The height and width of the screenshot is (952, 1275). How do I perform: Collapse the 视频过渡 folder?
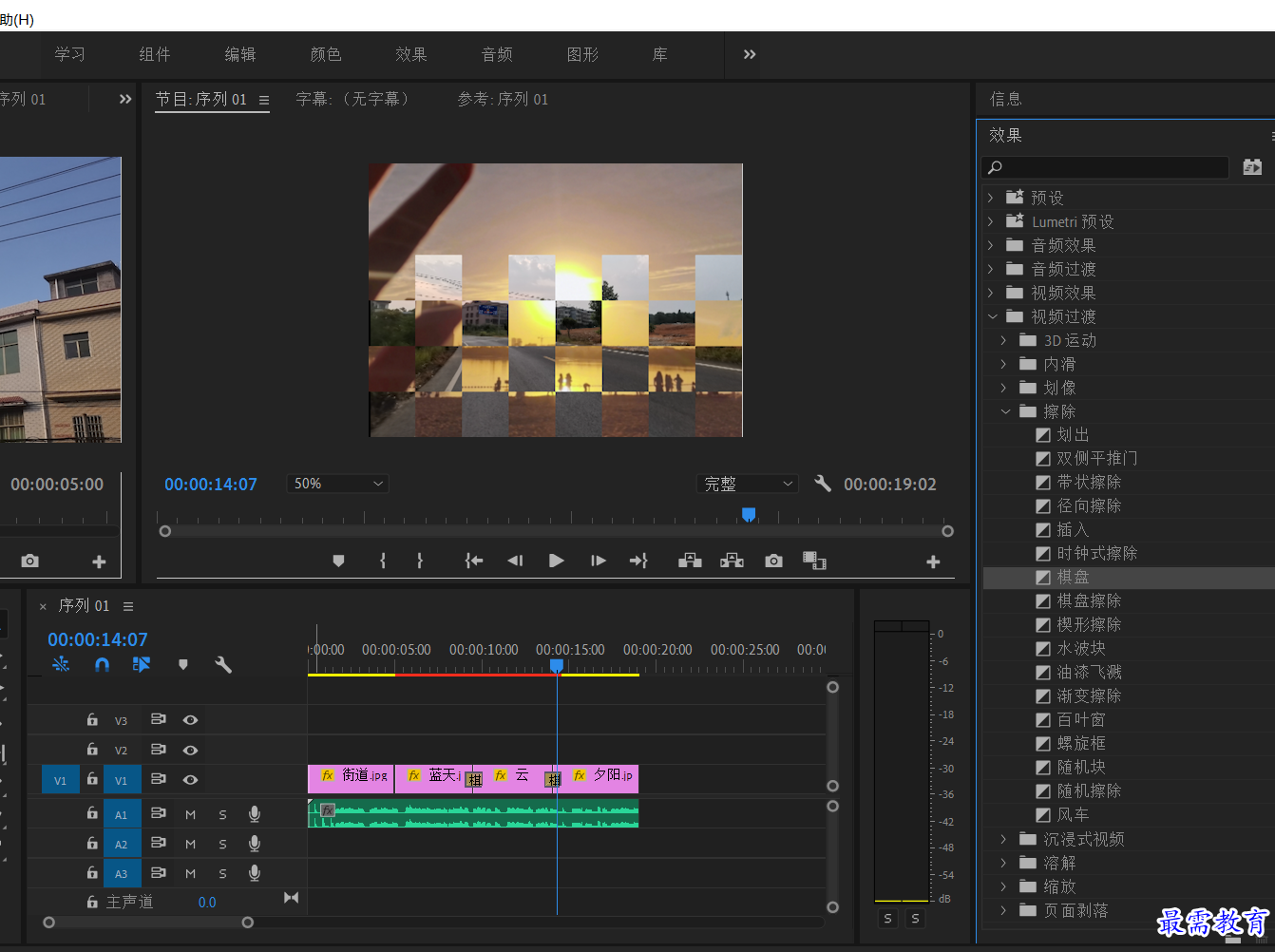point(992,316)
